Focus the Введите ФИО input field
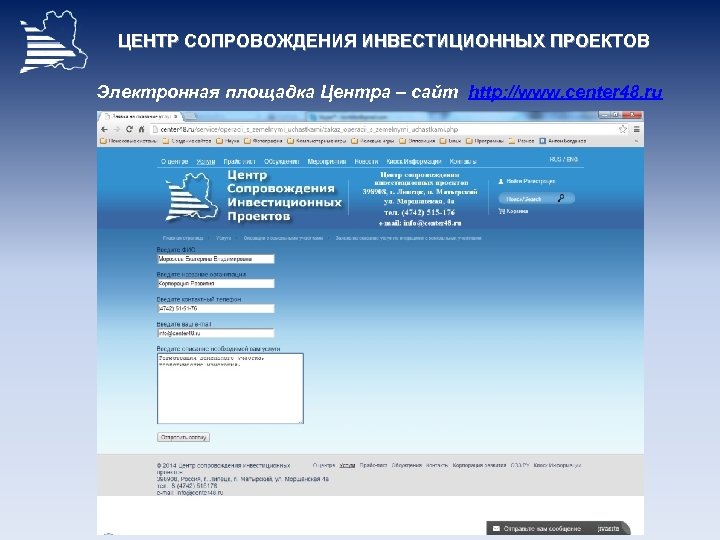 pos(216,259)
